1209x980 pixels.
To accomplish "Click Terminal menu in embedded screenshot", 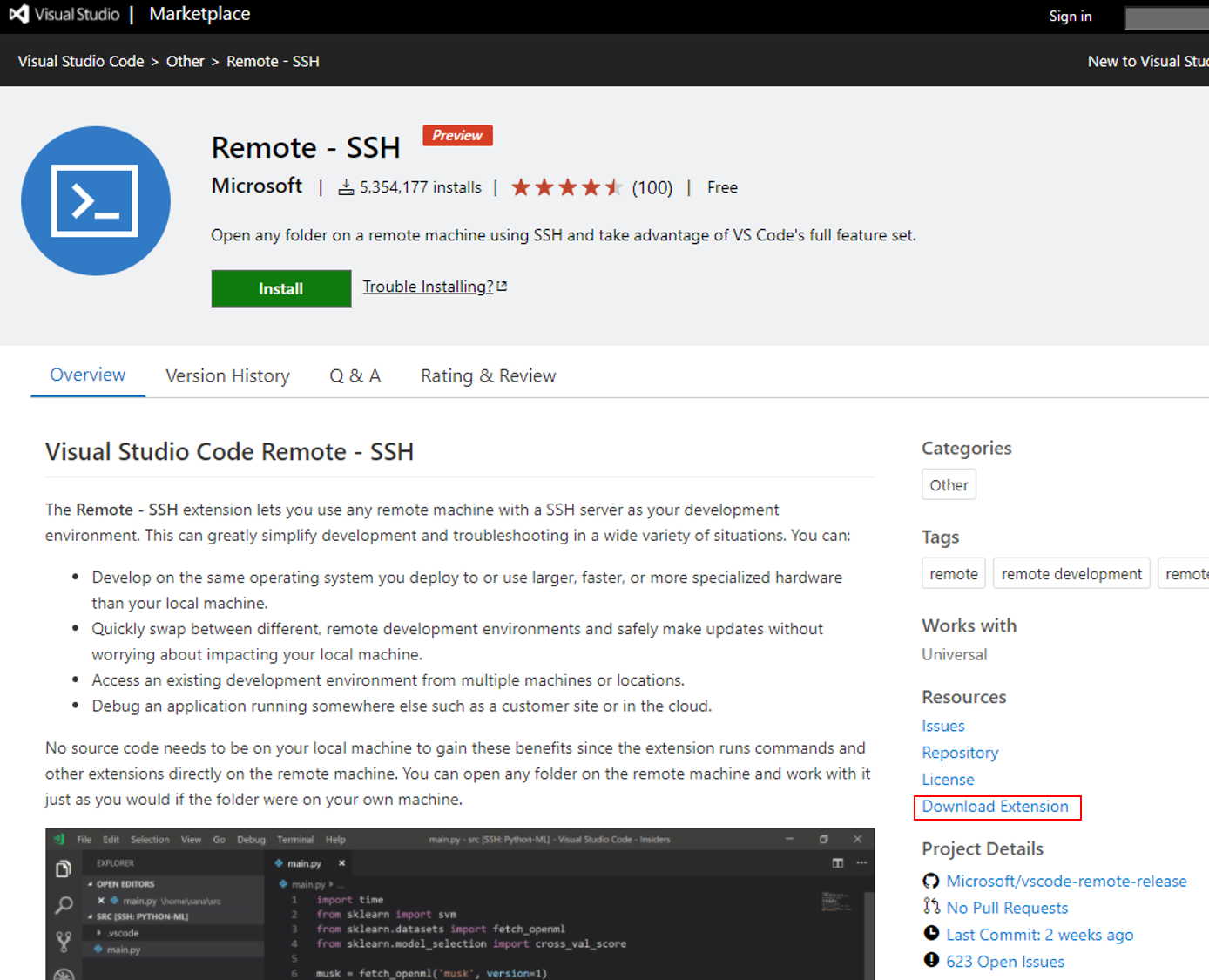I will pos(295,840).
